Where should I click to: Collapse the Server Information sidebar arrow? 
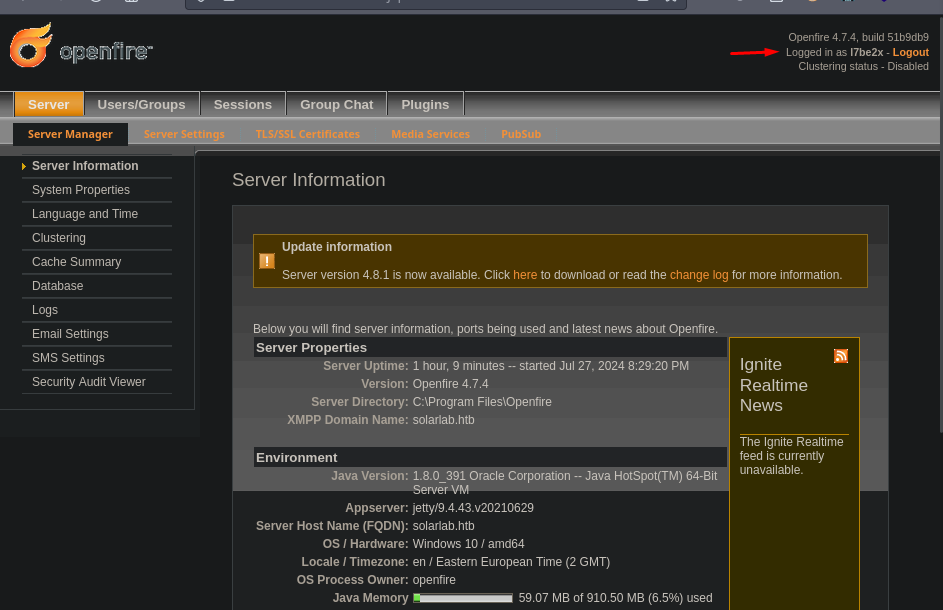tap(23, 166)
